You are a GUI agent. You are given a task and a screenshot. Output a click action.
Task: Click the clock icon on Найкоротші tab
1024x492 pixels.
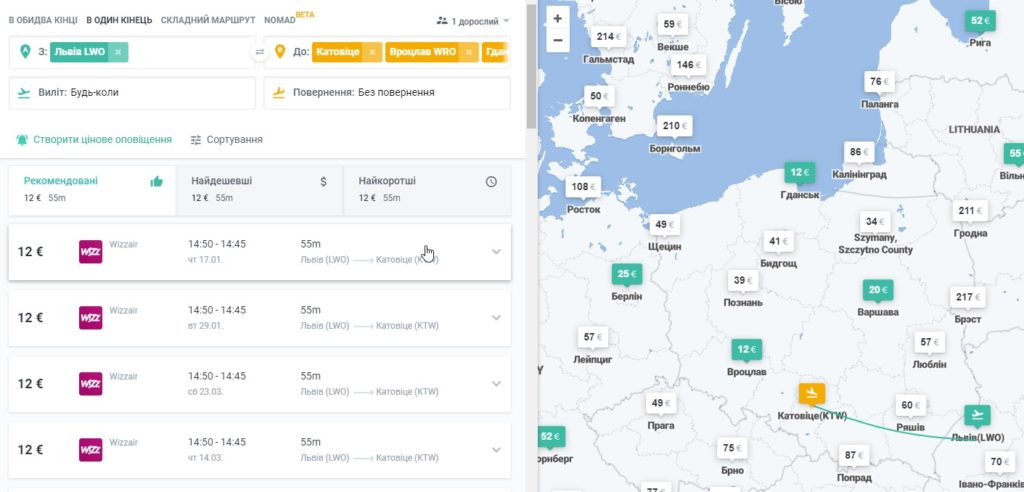492,182
